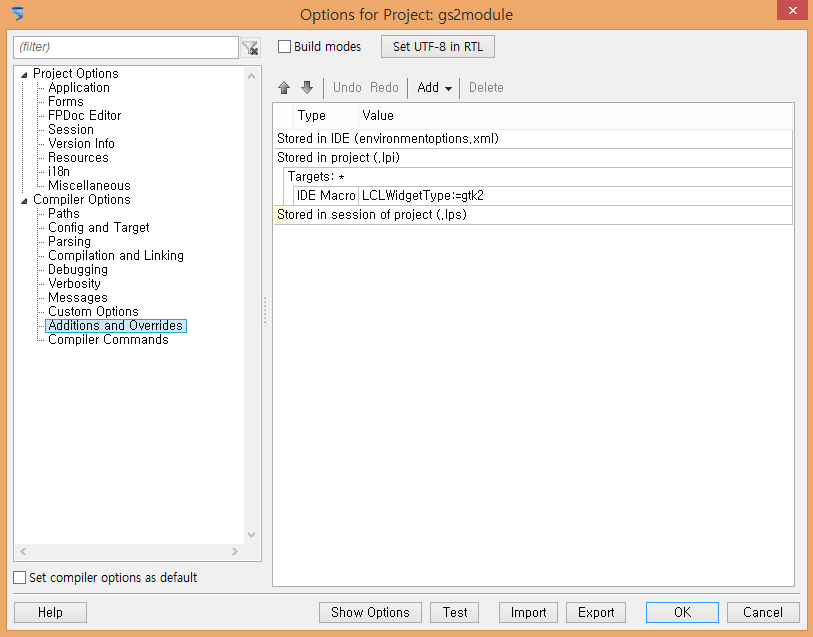Viewport: 813px width, 637px height.
Task: Open the Debugging options page
Action: click(78, 270)
